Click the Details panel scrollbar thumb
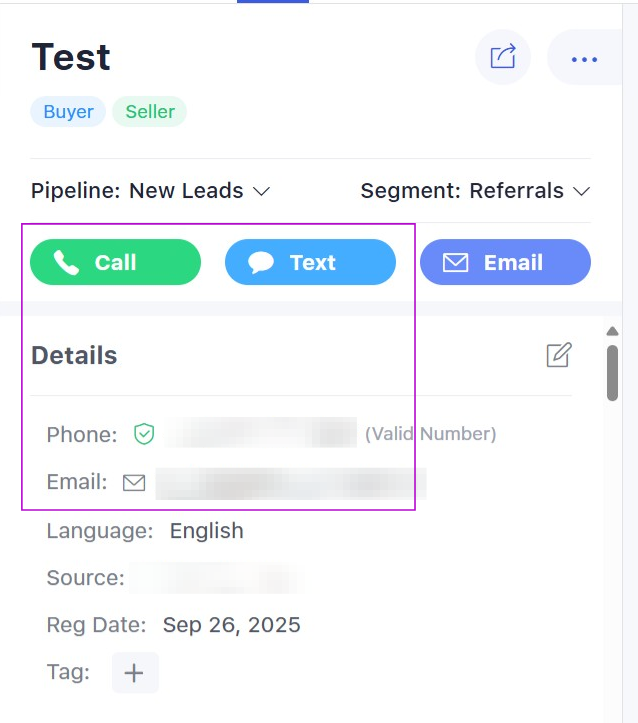Image resolution: width=638 pixels, height=723 pixels. coord(612,372)
